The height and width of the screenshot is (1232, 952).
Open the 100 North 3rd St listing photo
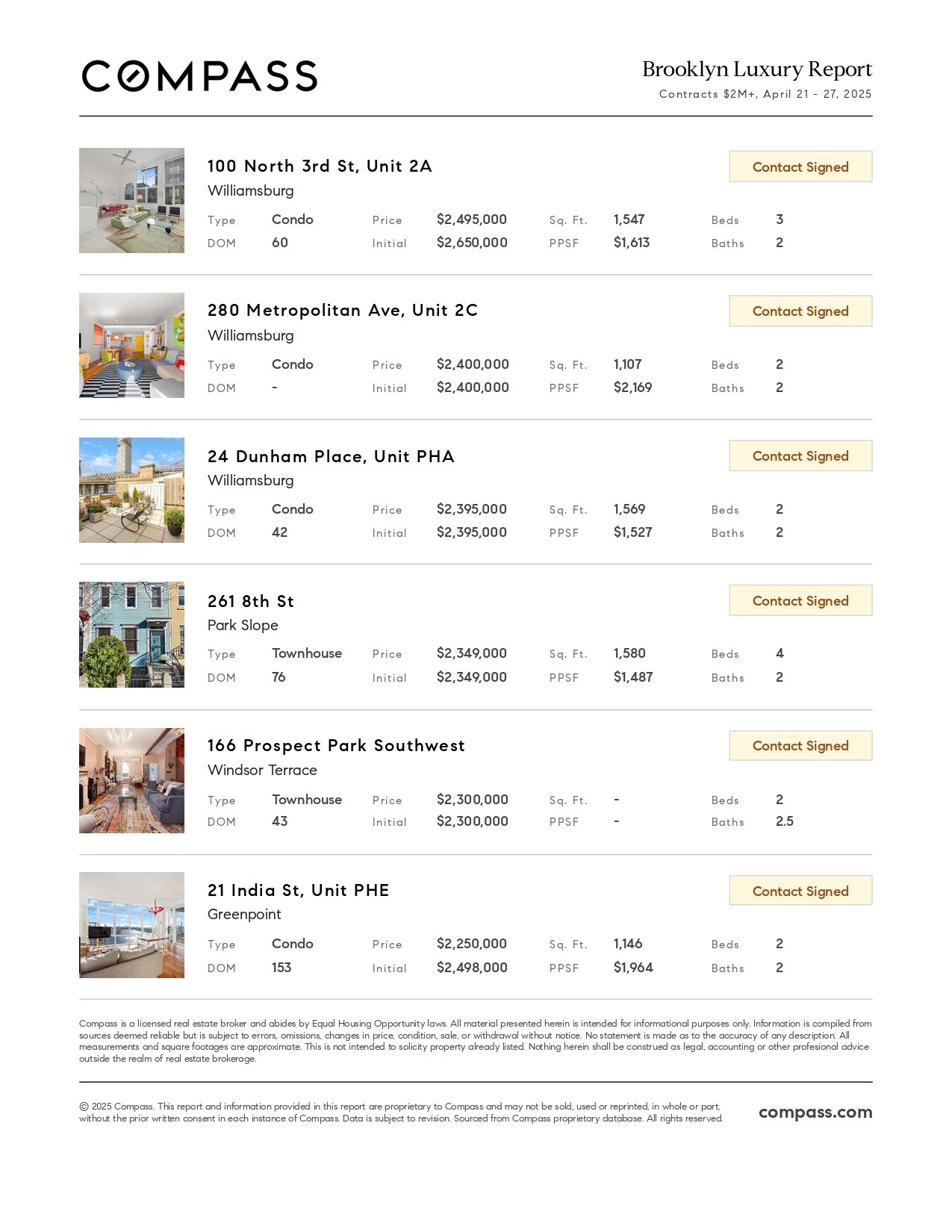point(131,200)
